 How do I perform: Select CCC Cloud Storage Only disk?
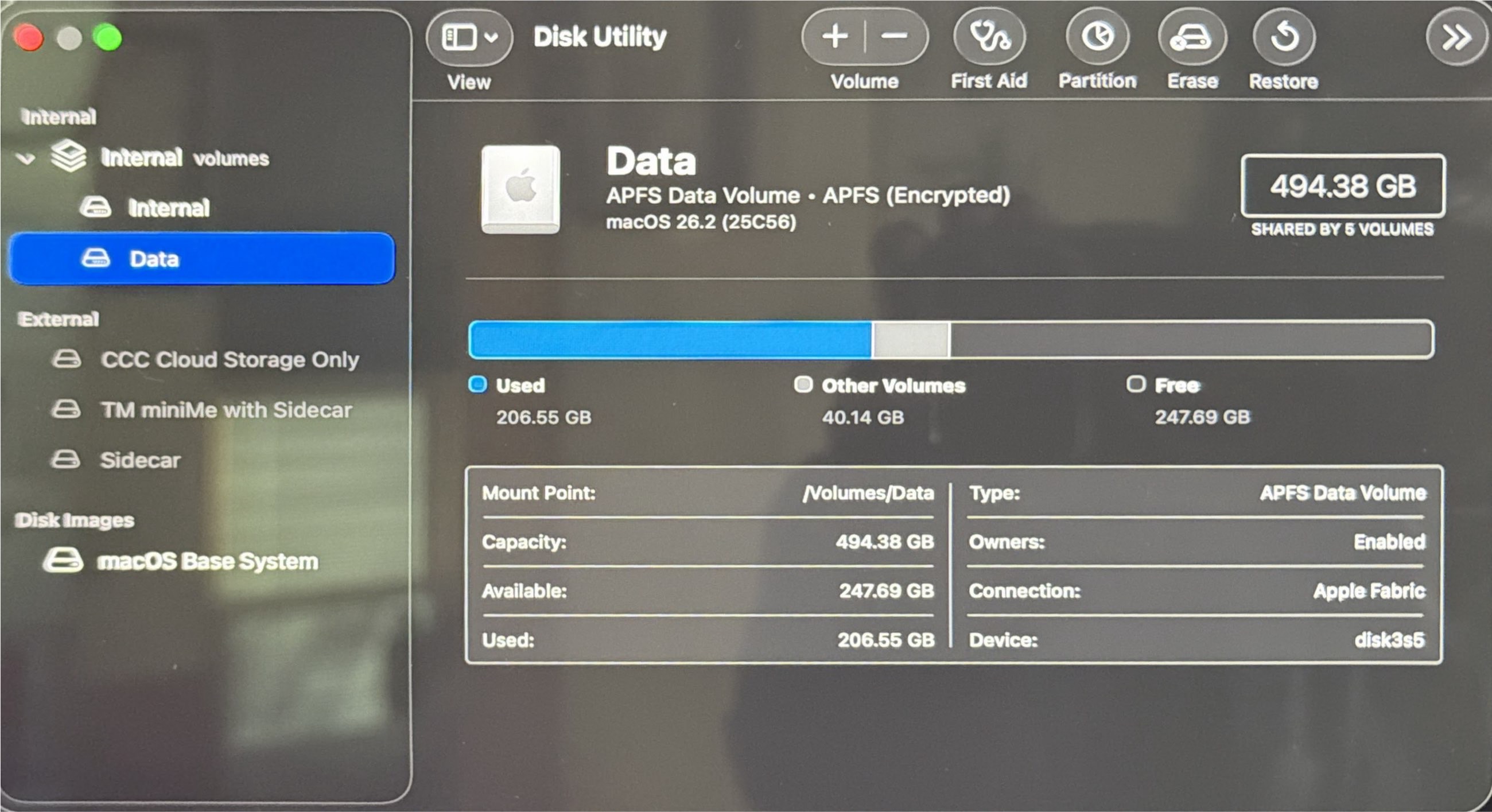(230, 360)
